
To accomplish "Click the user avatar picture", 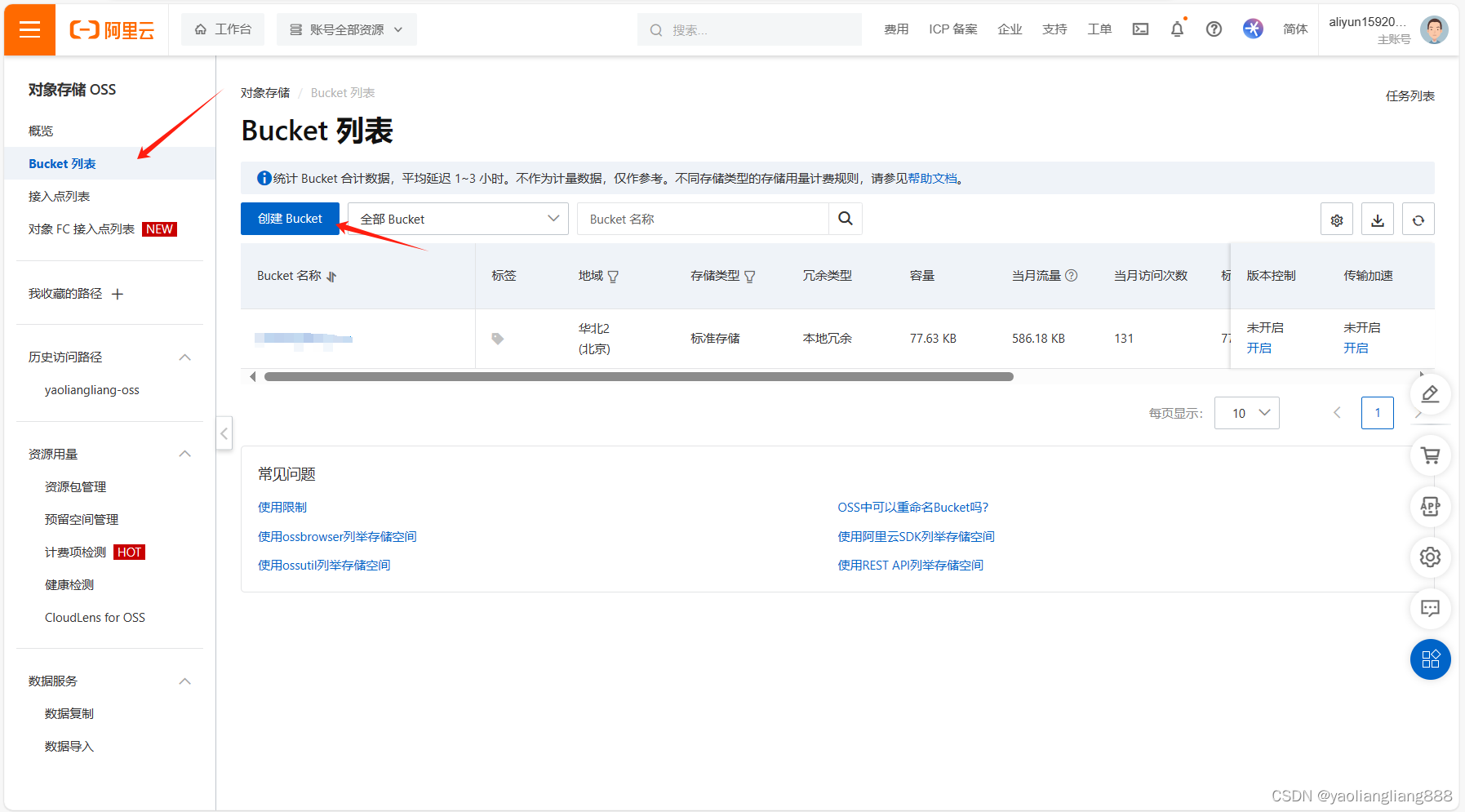I will 1434,30.
